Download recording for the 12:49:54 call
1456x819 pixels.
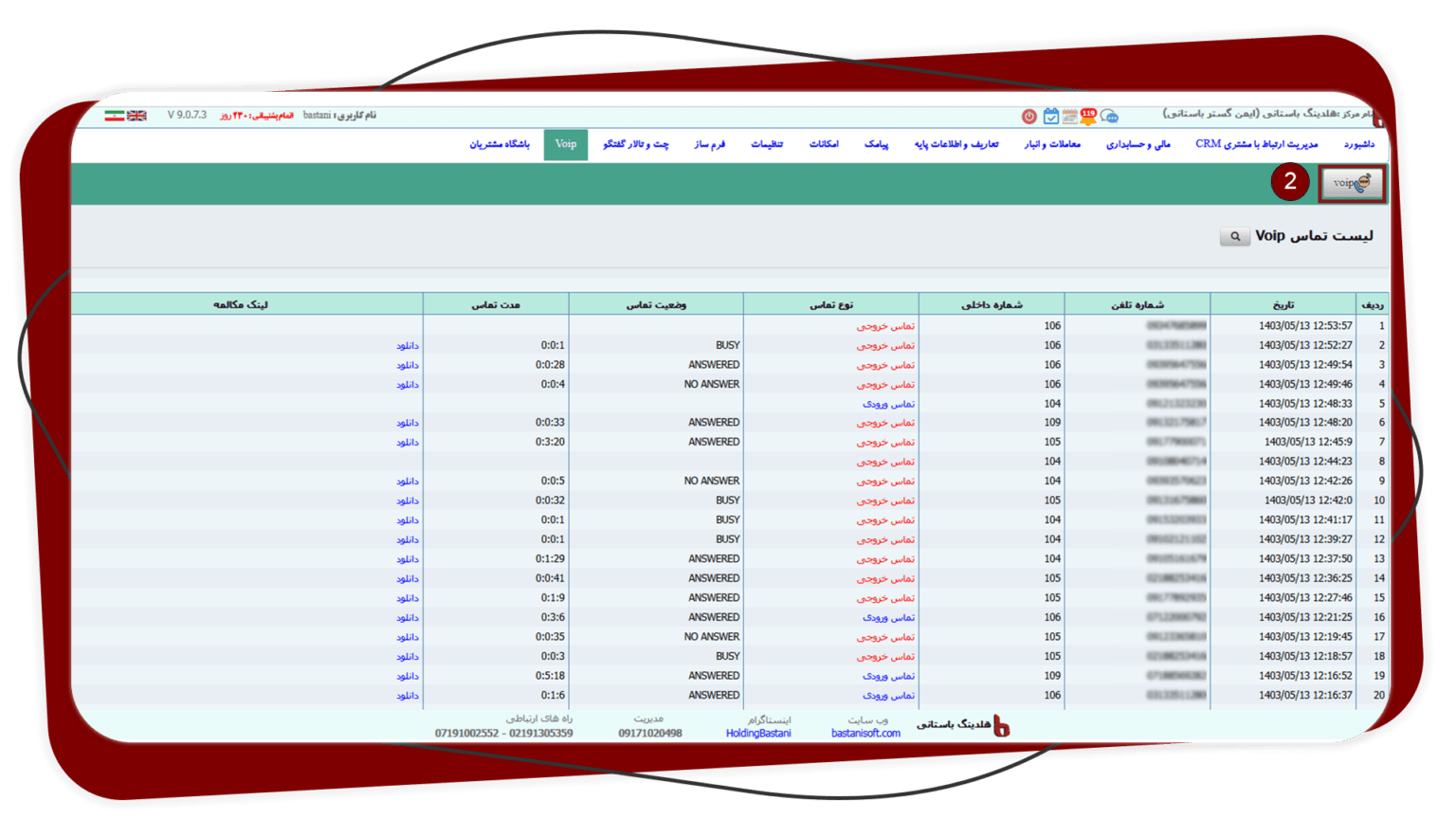point(408,365)
